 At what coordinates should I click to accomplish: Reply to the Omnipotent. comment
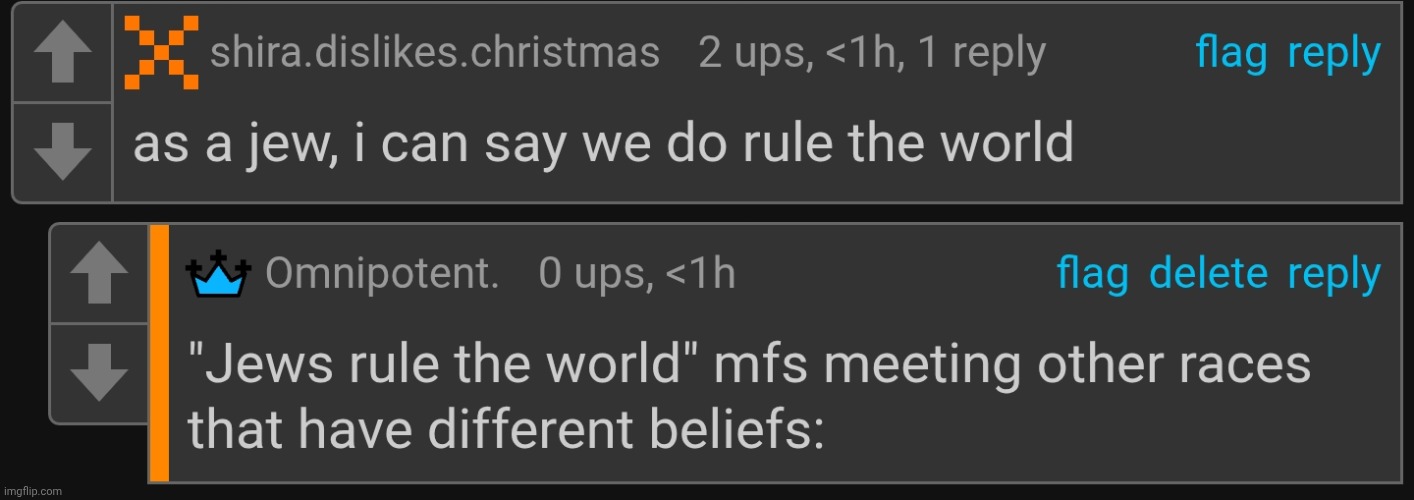click(x=1334, y=274)
